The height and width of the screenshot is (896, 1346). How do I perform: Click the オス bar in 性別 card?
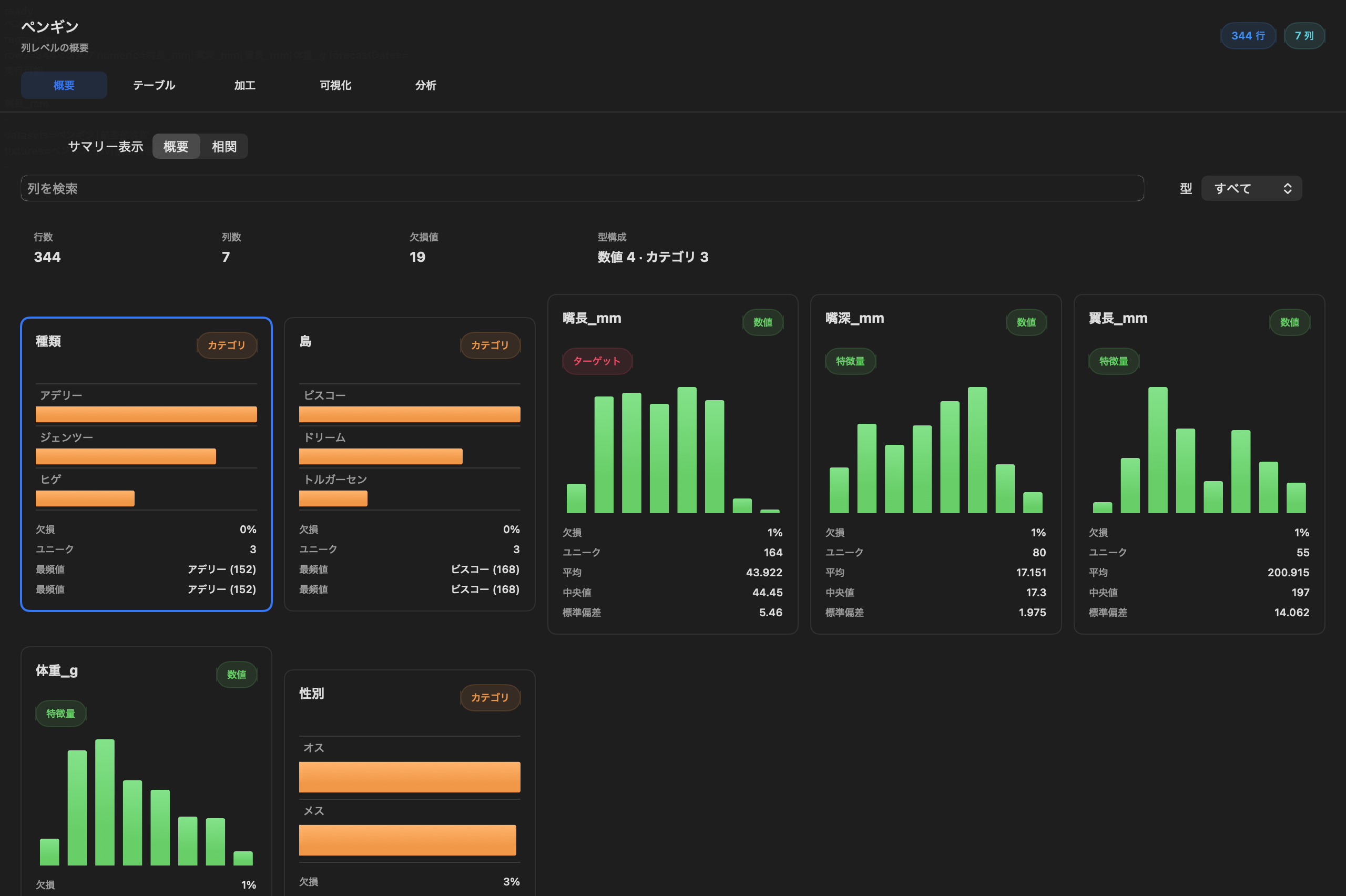410,777
